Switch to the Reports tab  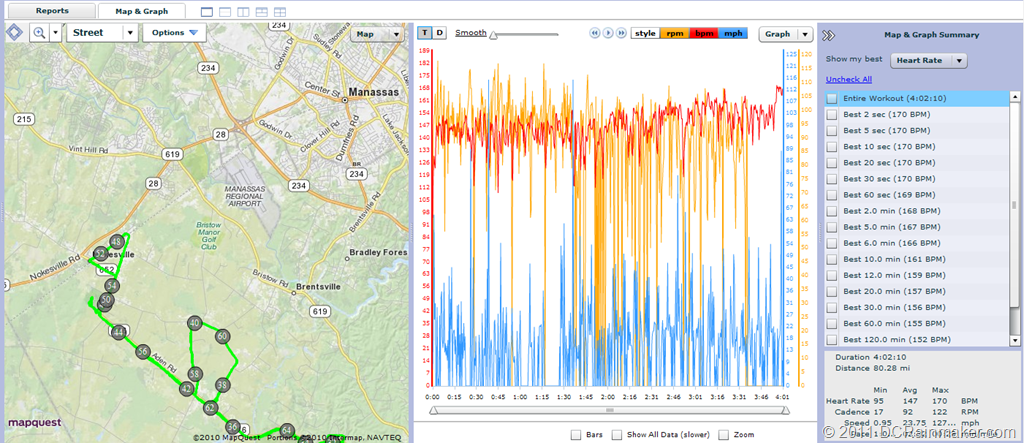point(52,11)
